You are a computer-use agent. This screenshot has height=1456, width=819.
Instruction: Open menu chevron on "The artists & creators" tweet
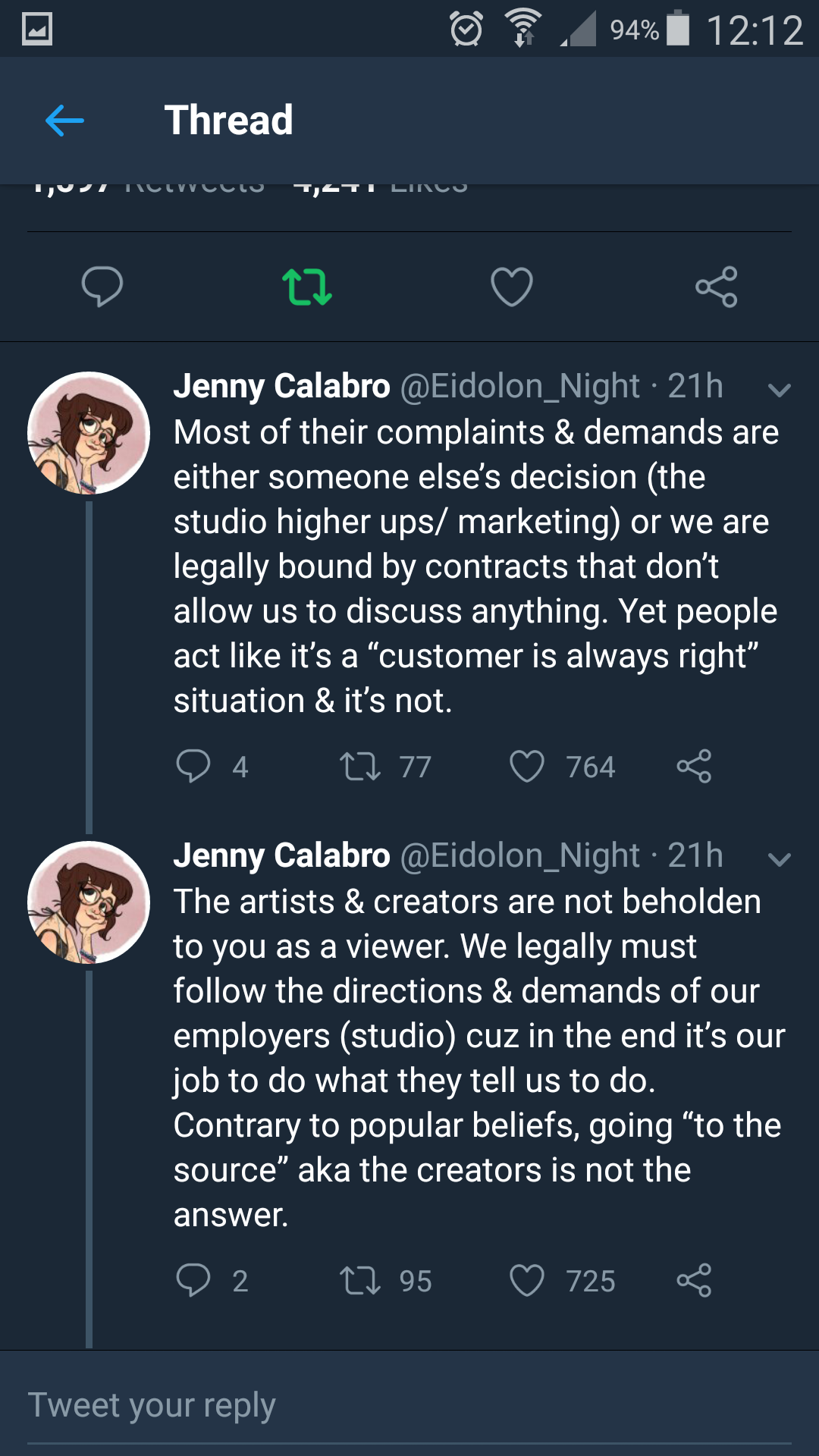click(x=779, y=859)
